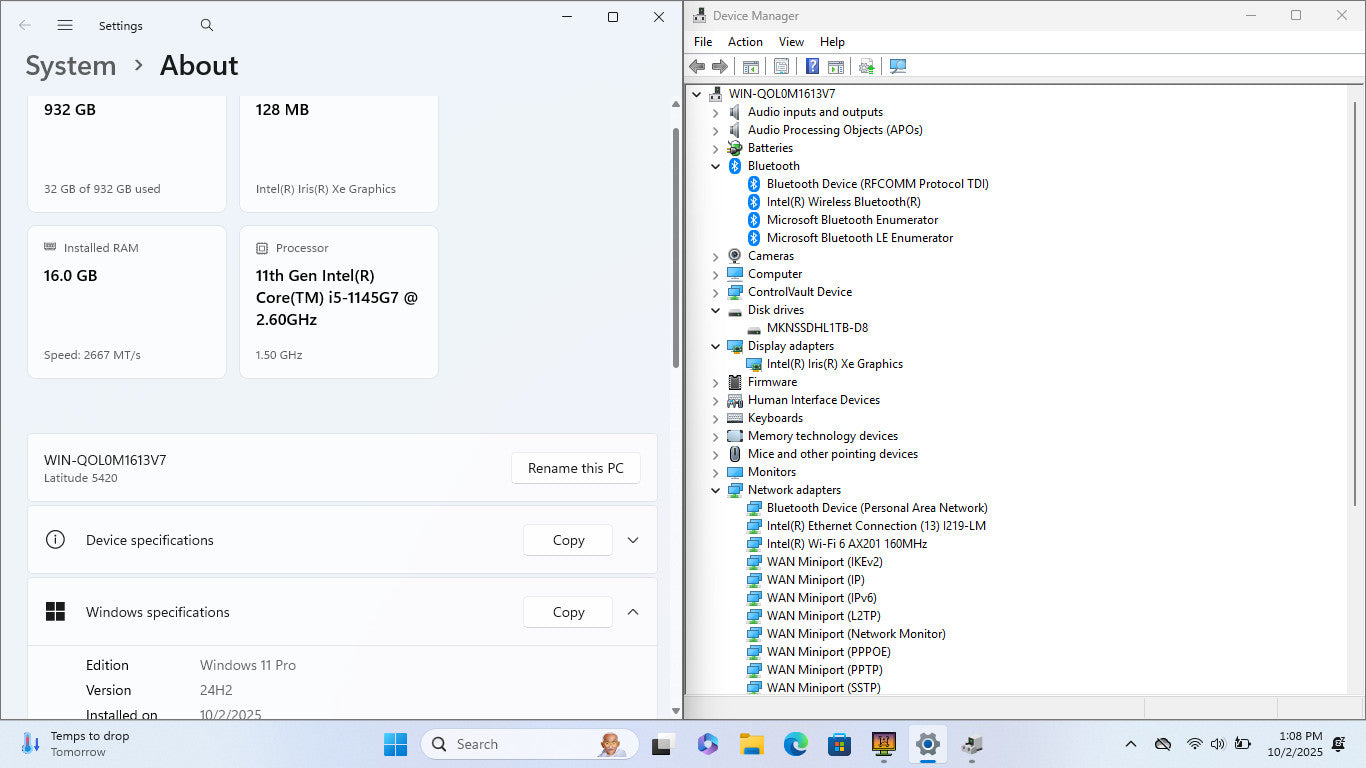Click Show/Hide Console Tree toolbar icon
The height and width of the screenshot is (768, 1366).
[x=750, y=66]
